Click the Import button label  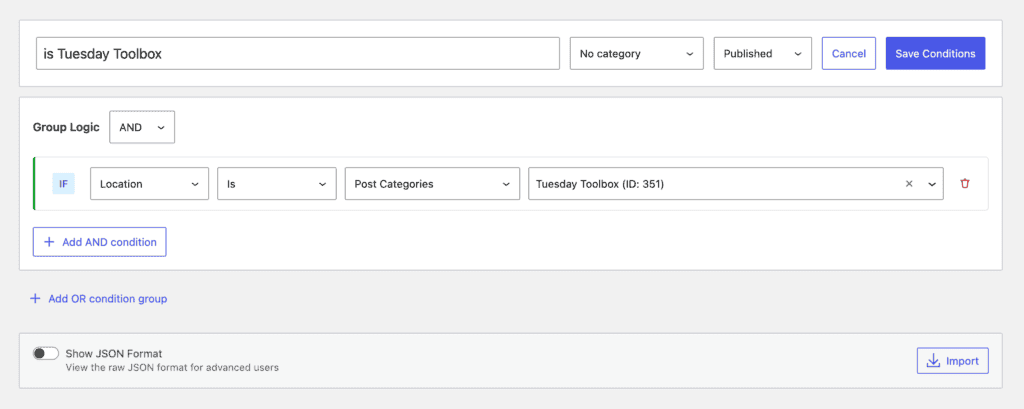point(962,361)
